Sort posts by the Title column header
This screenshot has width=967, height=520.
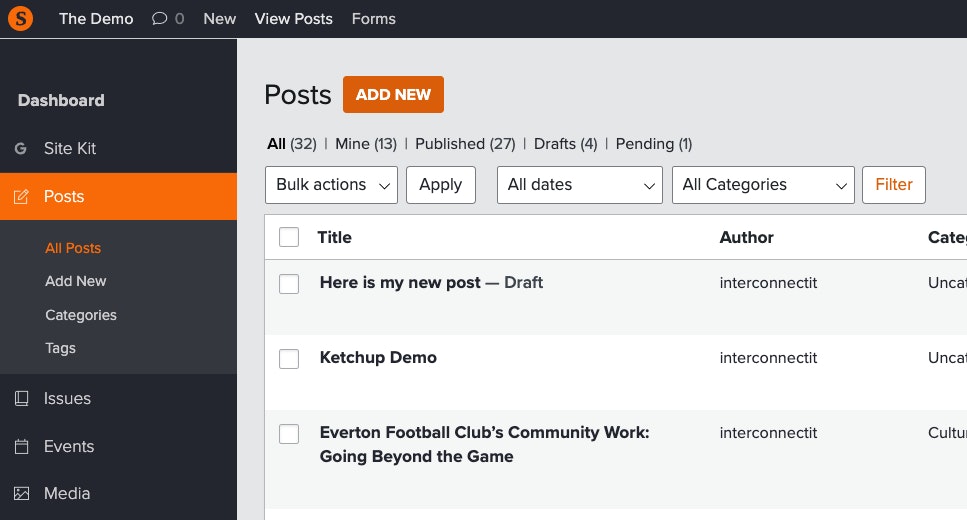(x=334, y=237)
